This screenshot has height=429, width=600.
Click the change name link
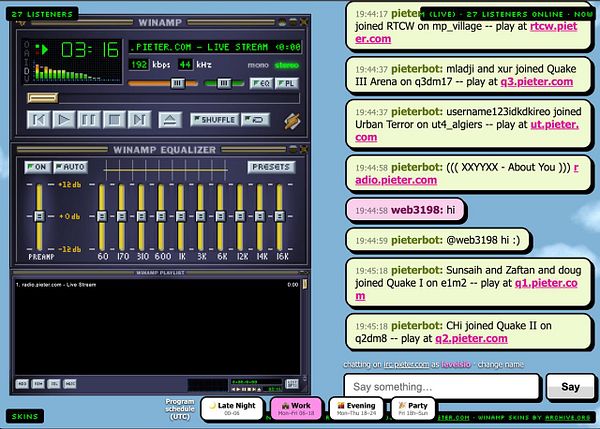tap(501, 365)
